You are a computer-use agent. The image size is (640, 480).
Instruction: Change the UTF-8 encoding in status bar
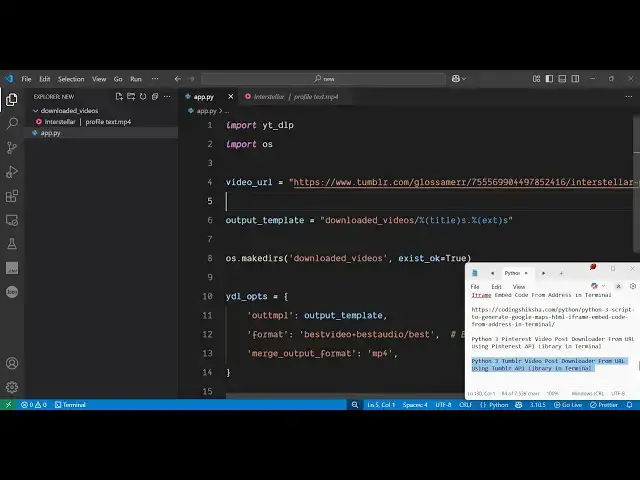443,405
